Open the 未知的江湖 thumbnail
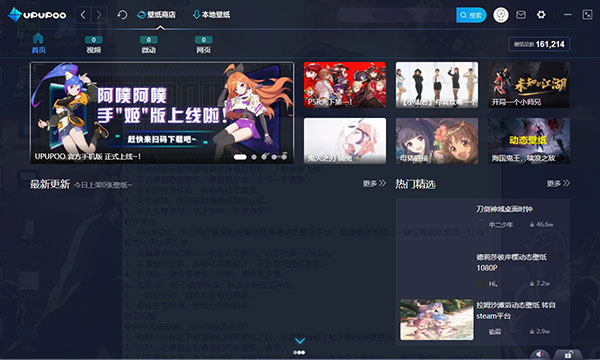Viewport: 600px width, 360px height. tap(529, 85)
